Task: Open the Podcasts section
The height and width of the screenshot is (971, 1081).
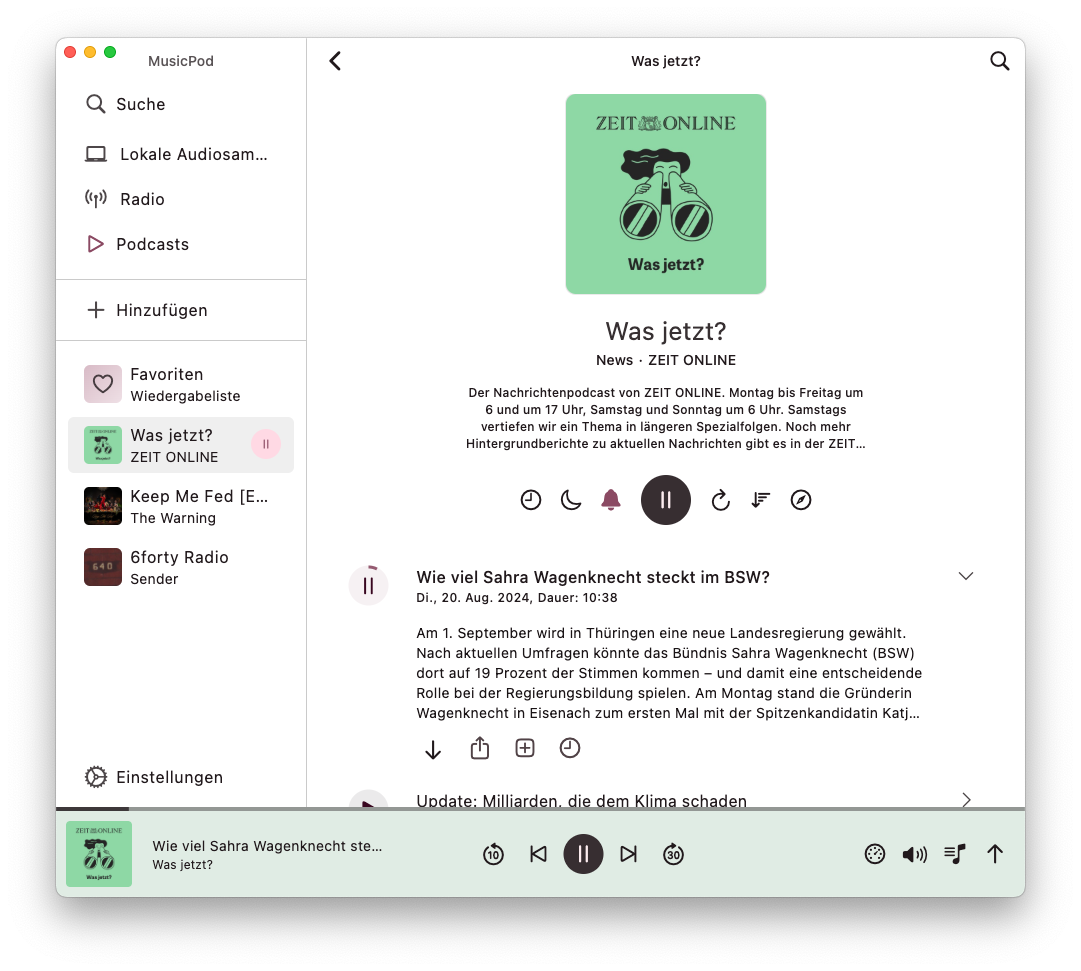Action: pos(181,244)
